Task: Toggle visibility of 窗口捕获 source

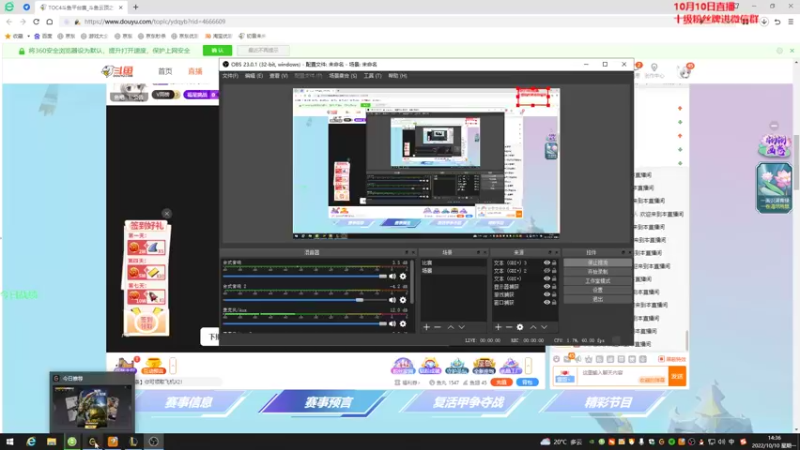Action: pyautogui.click(x=546, y=303)
